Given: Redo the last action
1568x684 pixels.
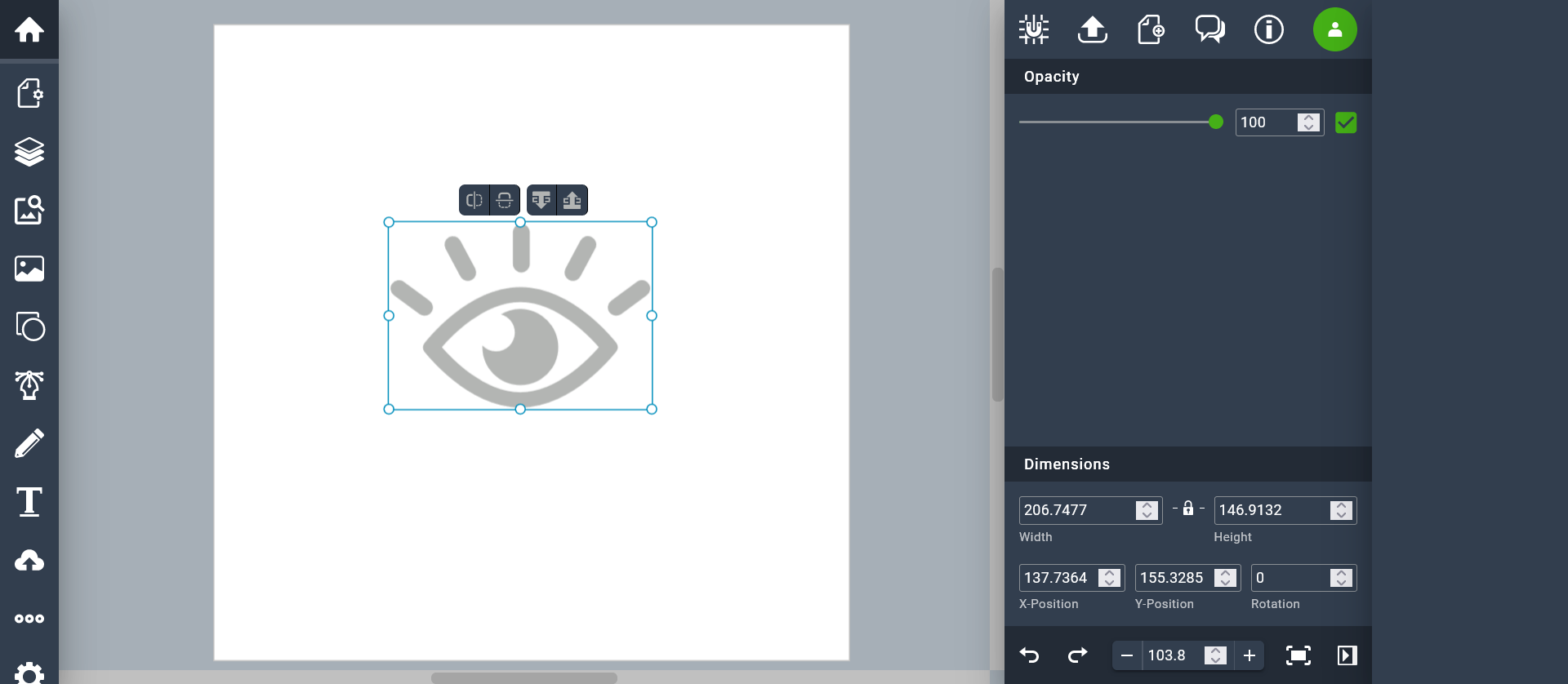Looking at the screenshot, I should 1078,655.
